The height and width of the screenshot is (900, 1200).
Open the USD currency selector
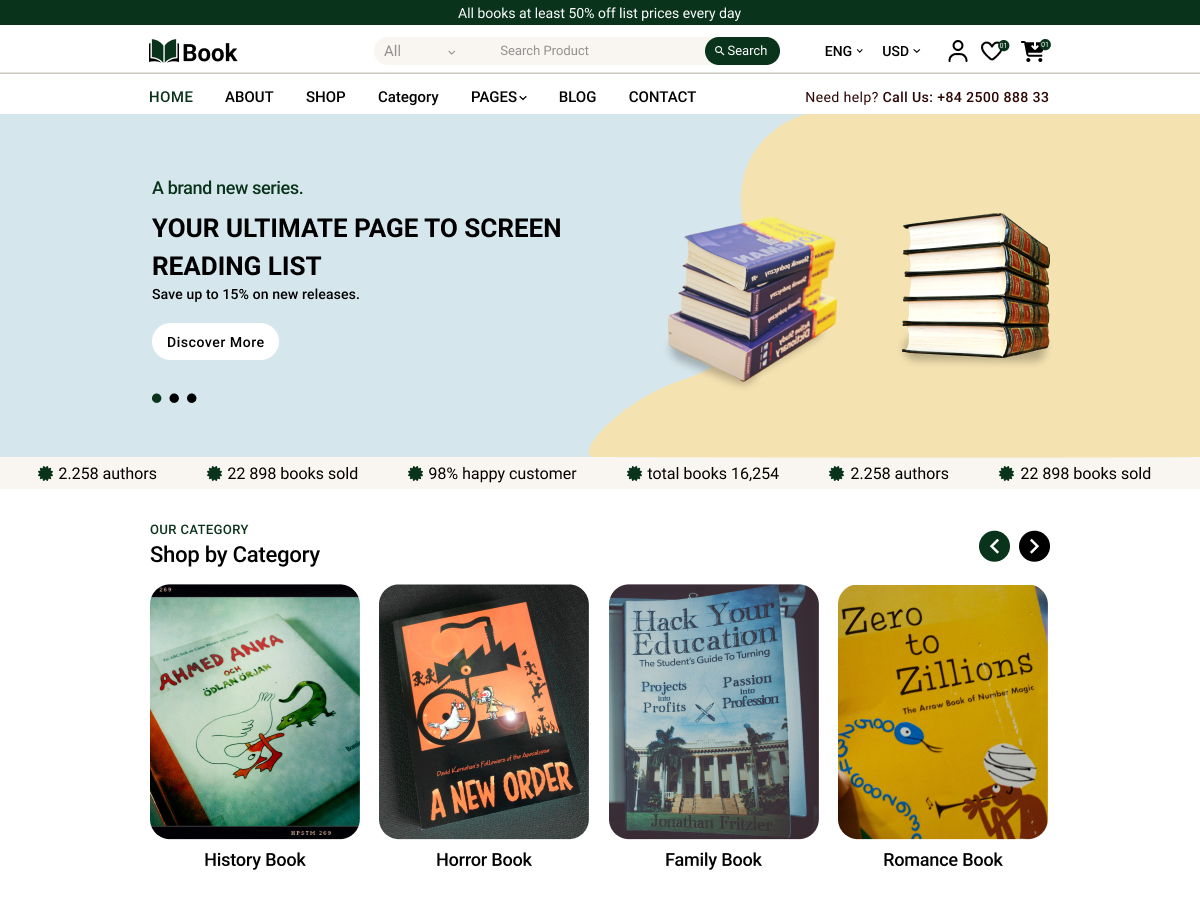point(899,51)
